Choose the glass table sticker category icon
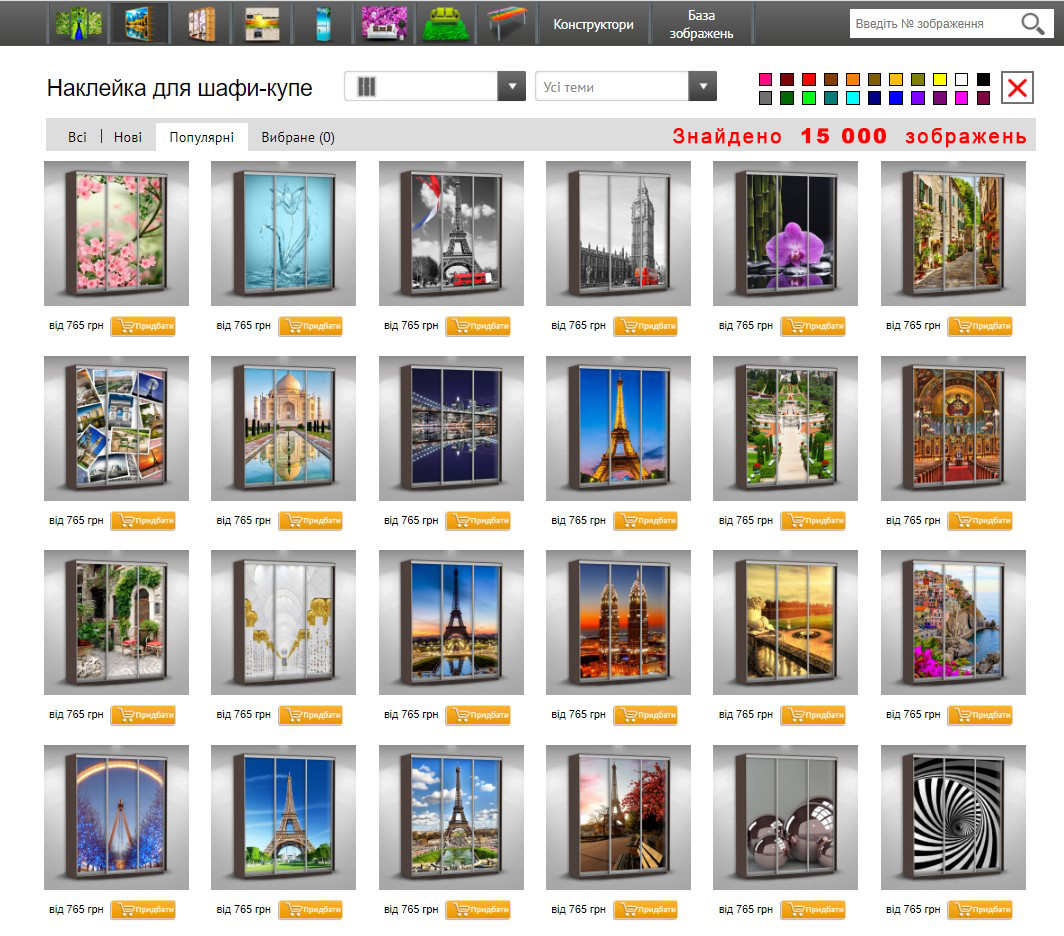The image size is (1064, 936). pyautogui.click(x=507, y=23)
